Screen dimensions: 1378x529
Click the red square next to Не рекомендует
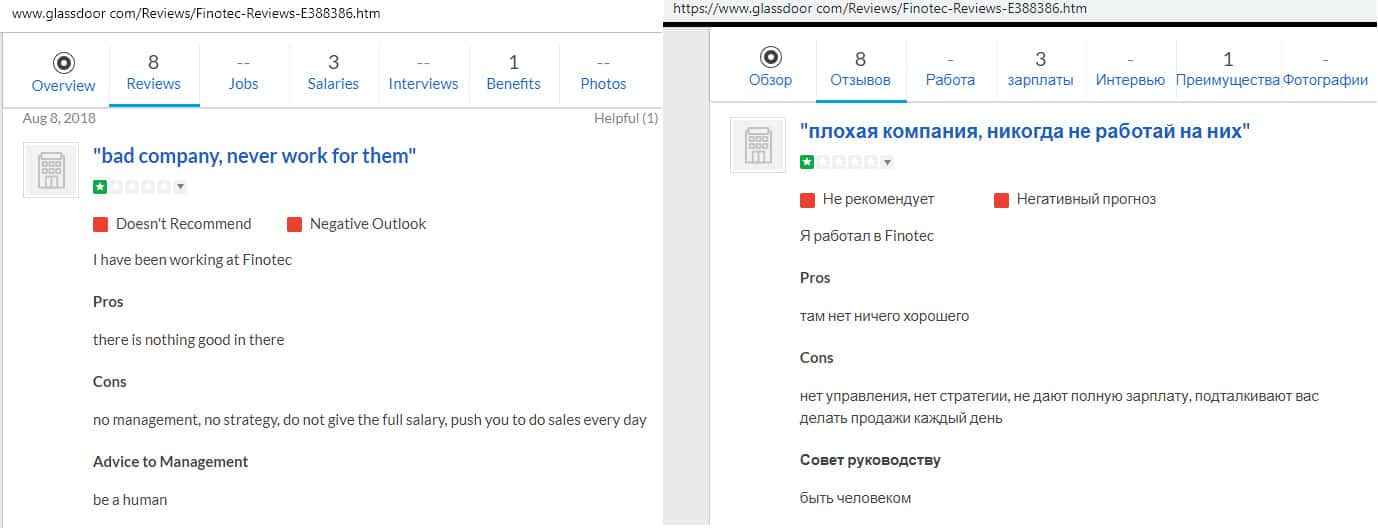point(808,200)
